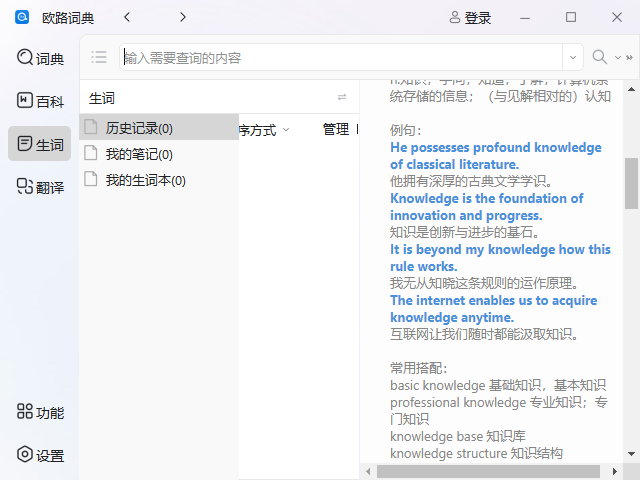
Task: Maximize the 欧路词典 window
Action: coord(571,17)
